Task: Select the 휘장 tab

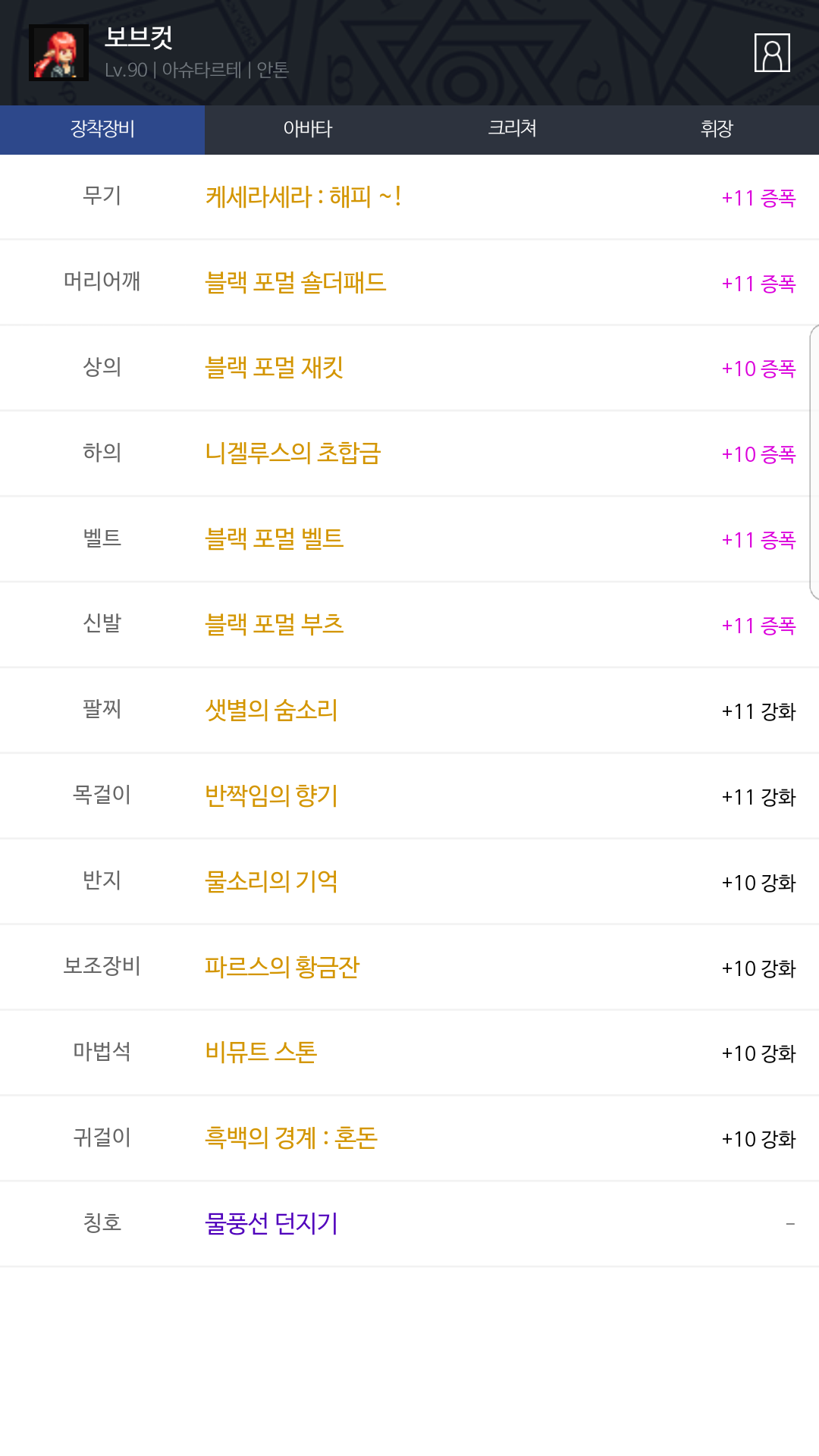Action: tap(717, 129)
